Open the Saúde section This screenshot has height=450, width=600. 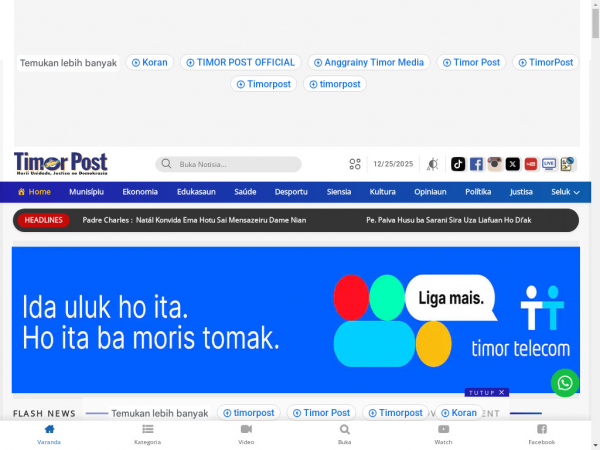tap(245, 192)
